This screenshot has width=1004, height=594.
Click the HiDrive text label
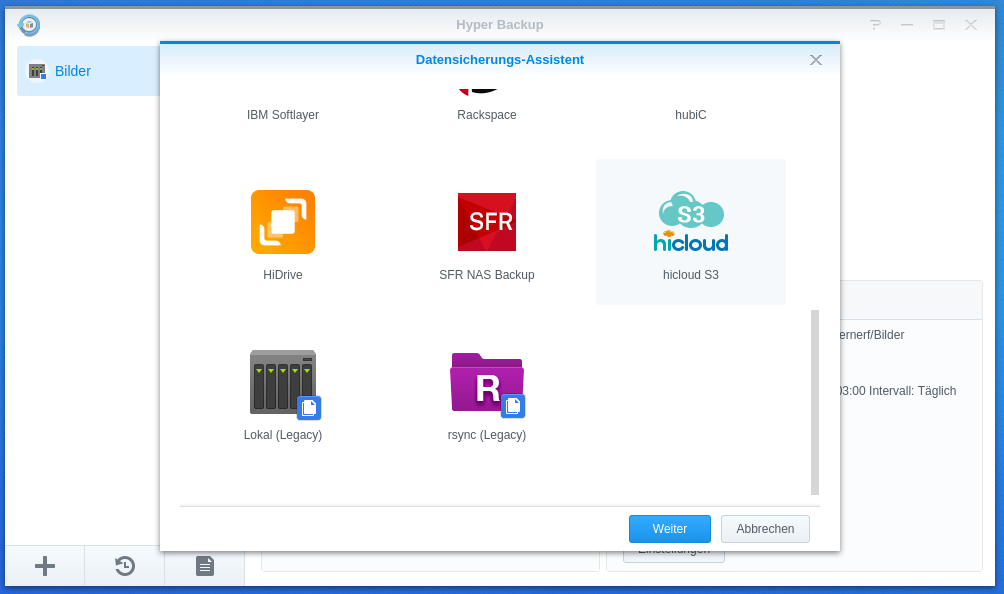pos(283,275)
